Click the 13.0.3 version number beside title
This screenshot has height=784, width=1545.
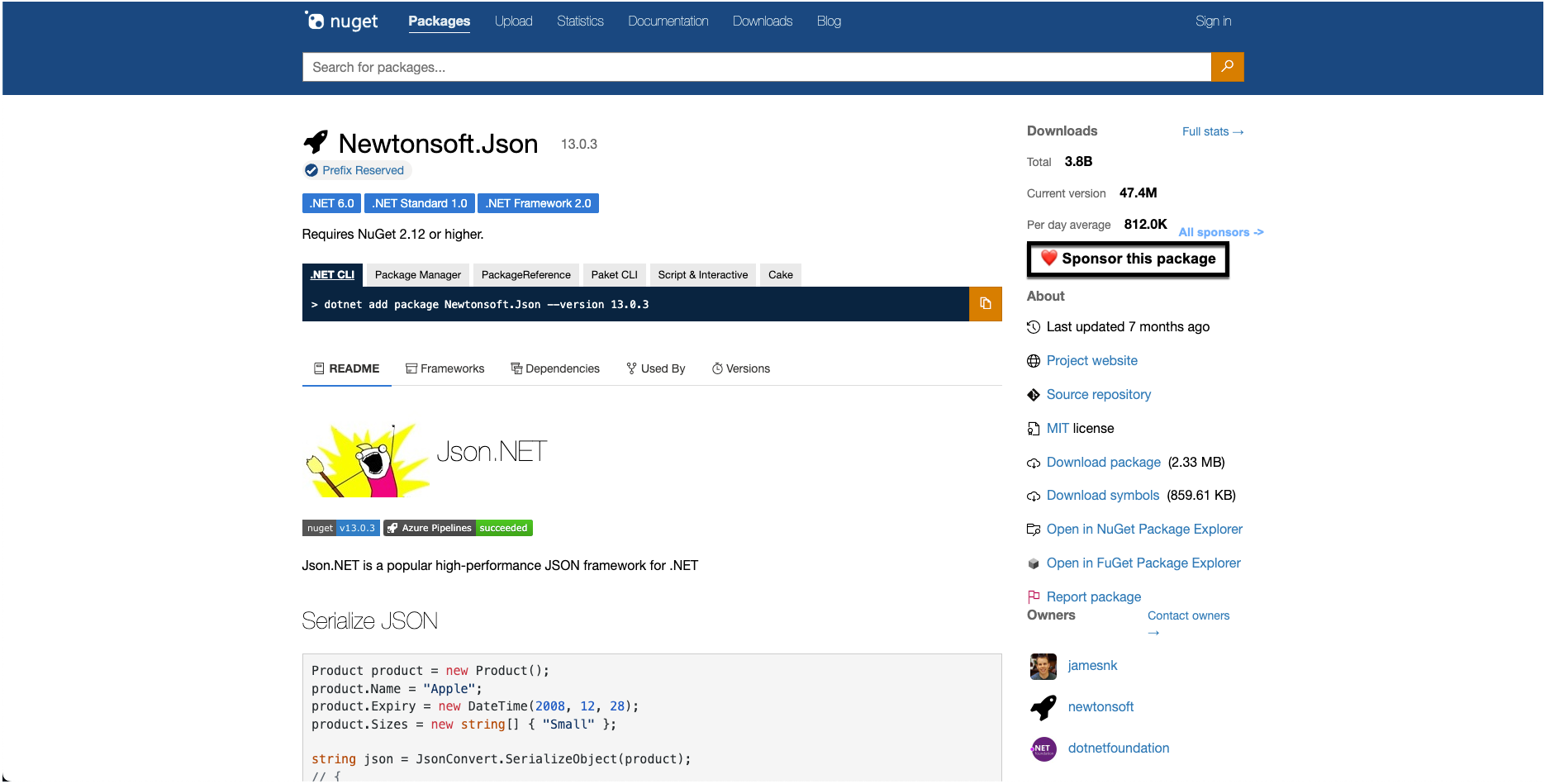click(x=579, y=145)
